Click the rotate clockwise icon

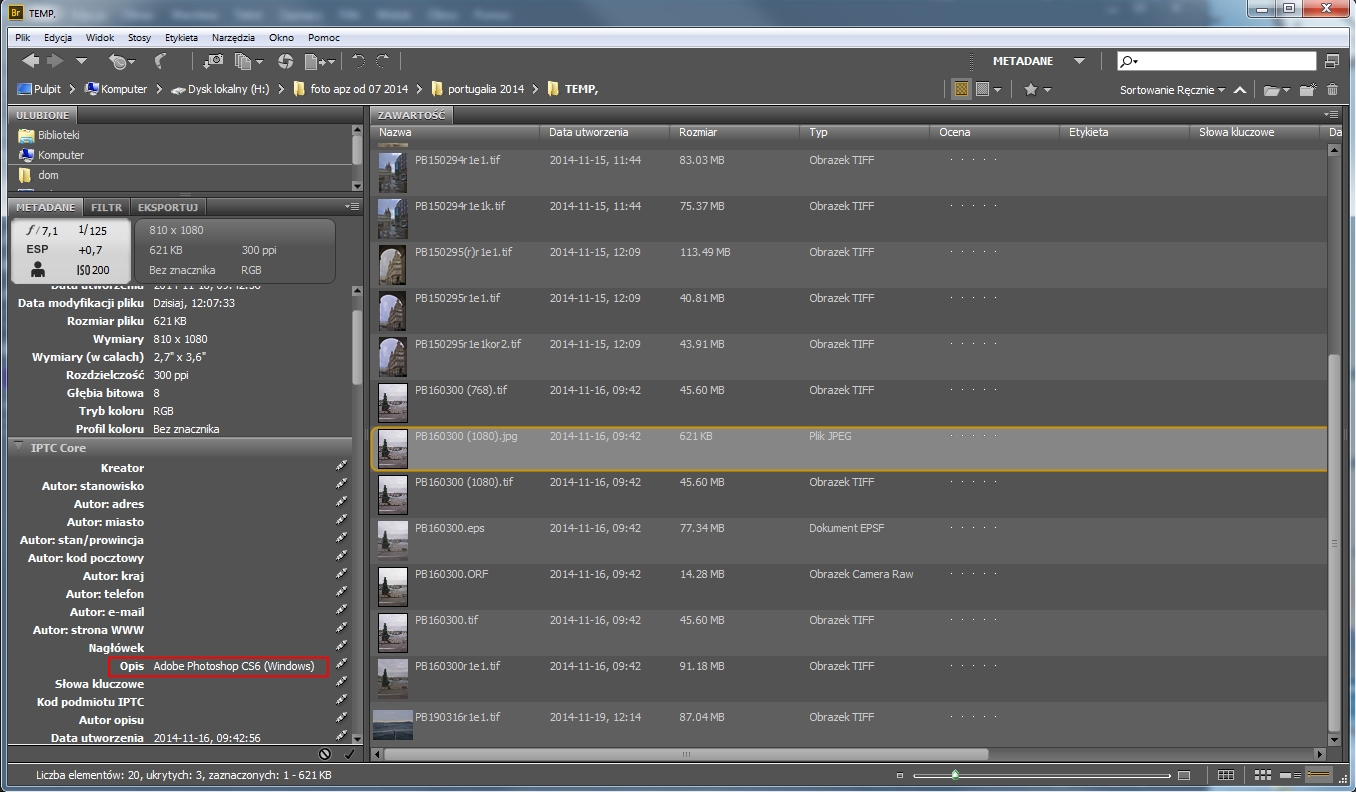click(382, 62)
